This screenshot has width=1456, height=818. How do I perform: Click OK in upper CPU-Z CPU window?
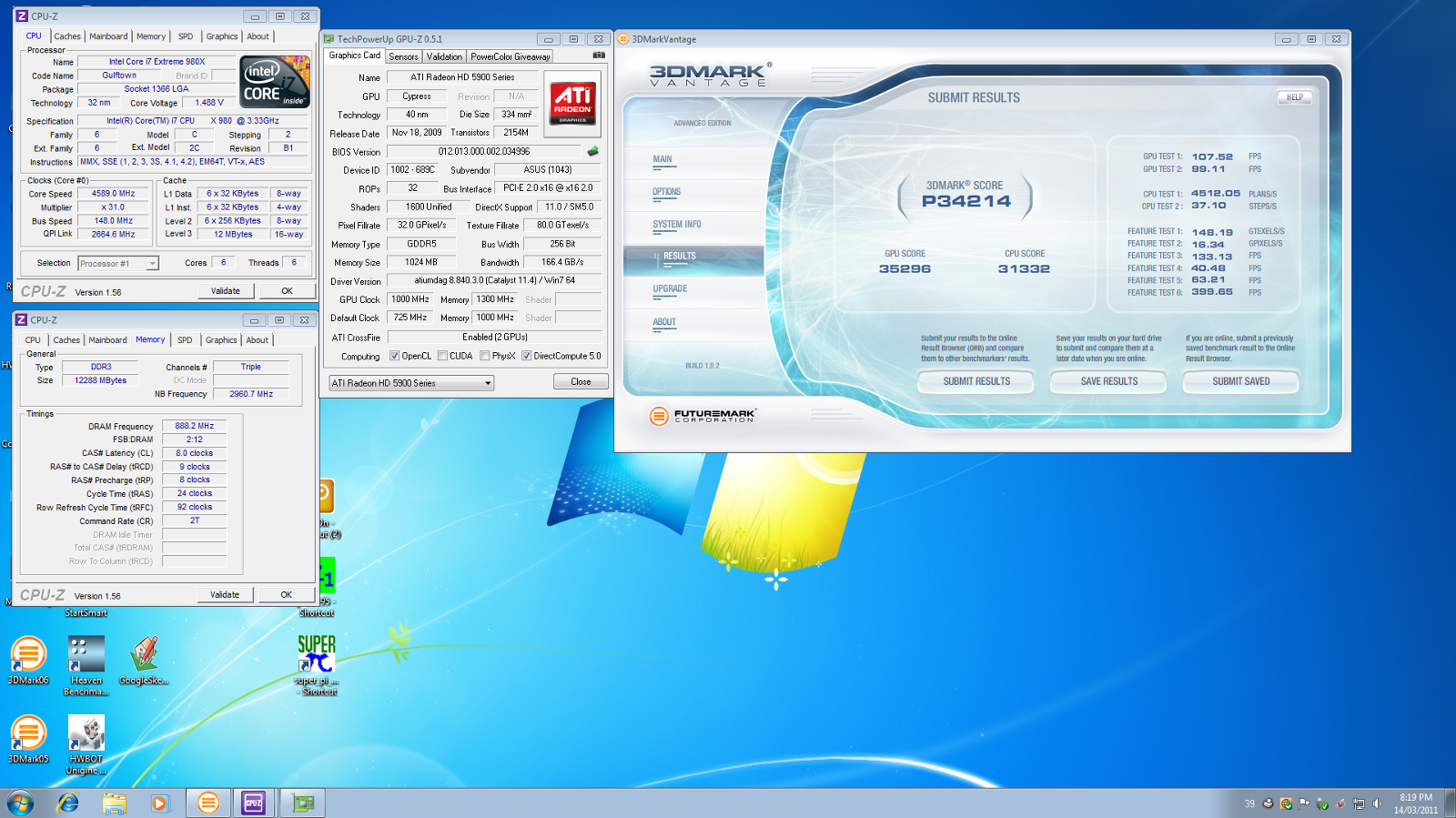coord(287,291)
